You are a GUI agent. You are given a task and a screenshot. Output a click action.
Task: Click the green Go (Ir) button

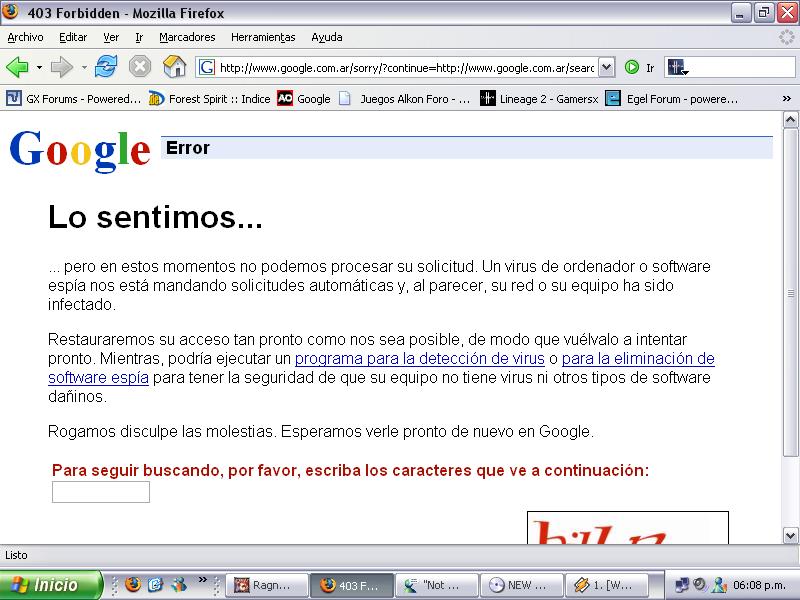pos(639,67)
